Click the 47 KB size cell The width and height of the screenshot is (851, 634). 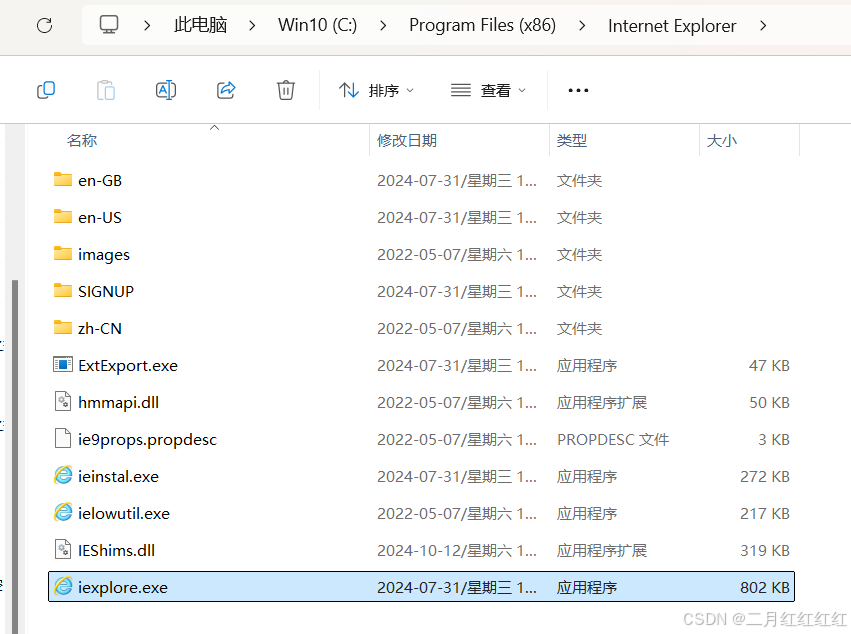tap(769, 365)
